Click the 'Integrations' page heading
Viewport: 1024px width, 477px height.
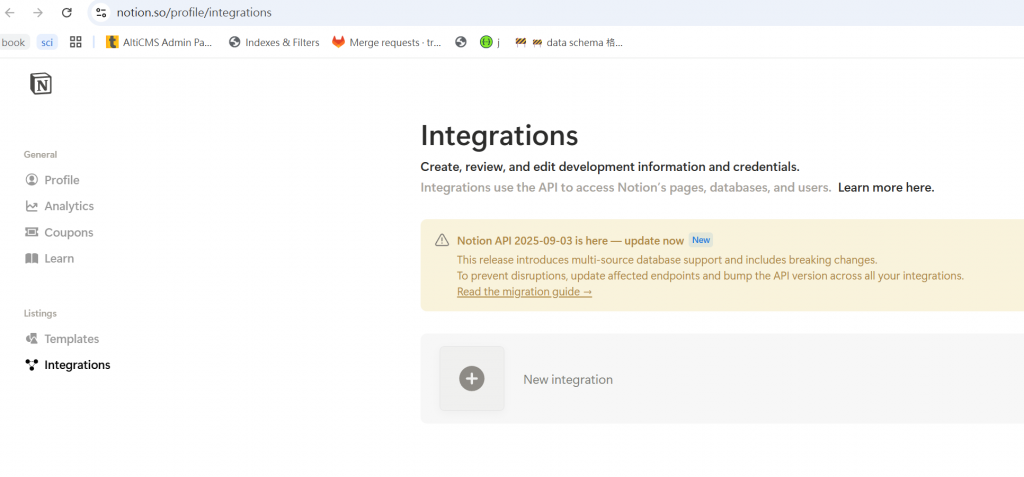pyautogui.click(x=500, y=135)
